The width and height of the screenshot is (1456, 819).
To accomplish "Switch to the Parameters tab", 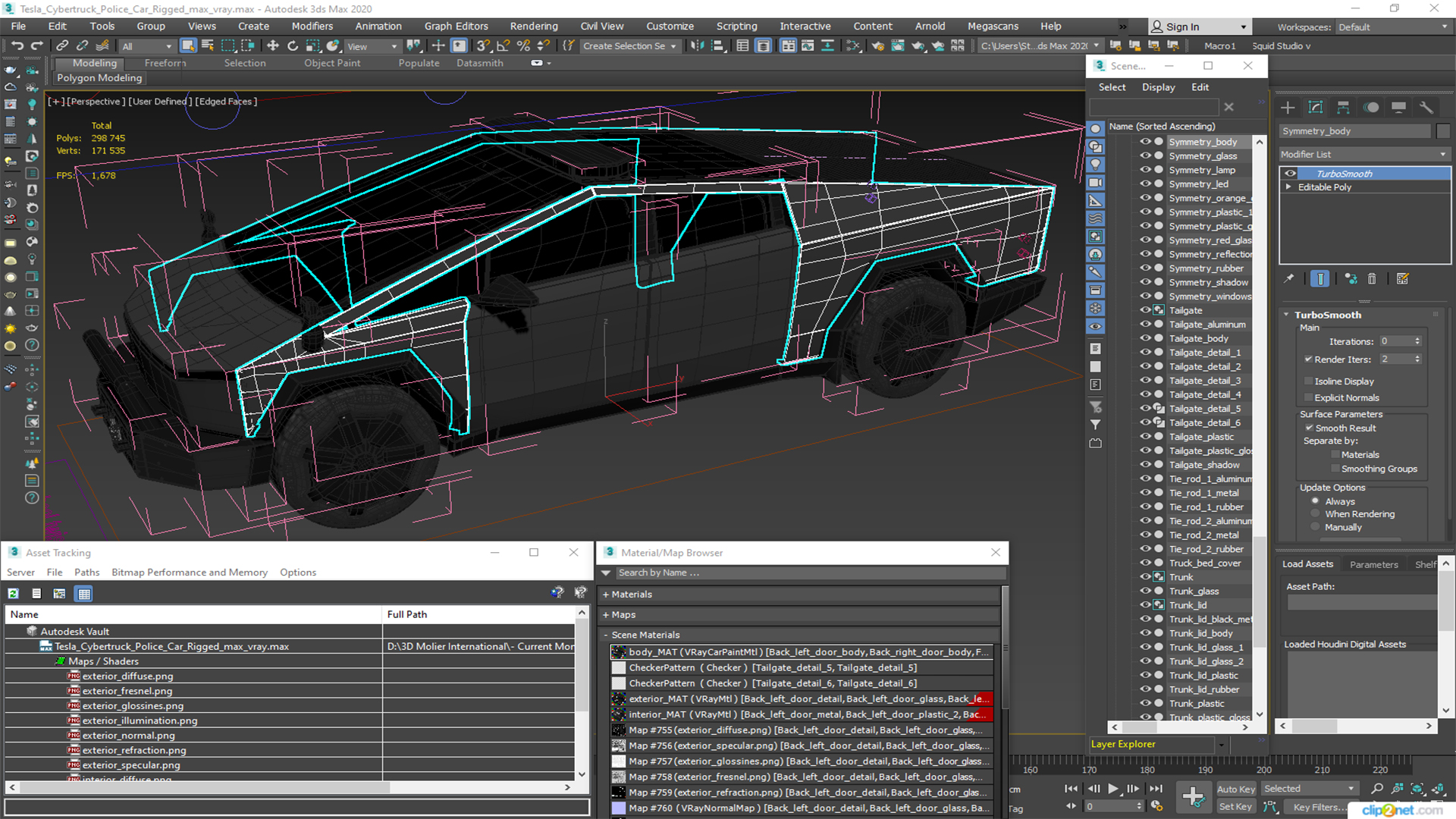I will coord(1373,564).
